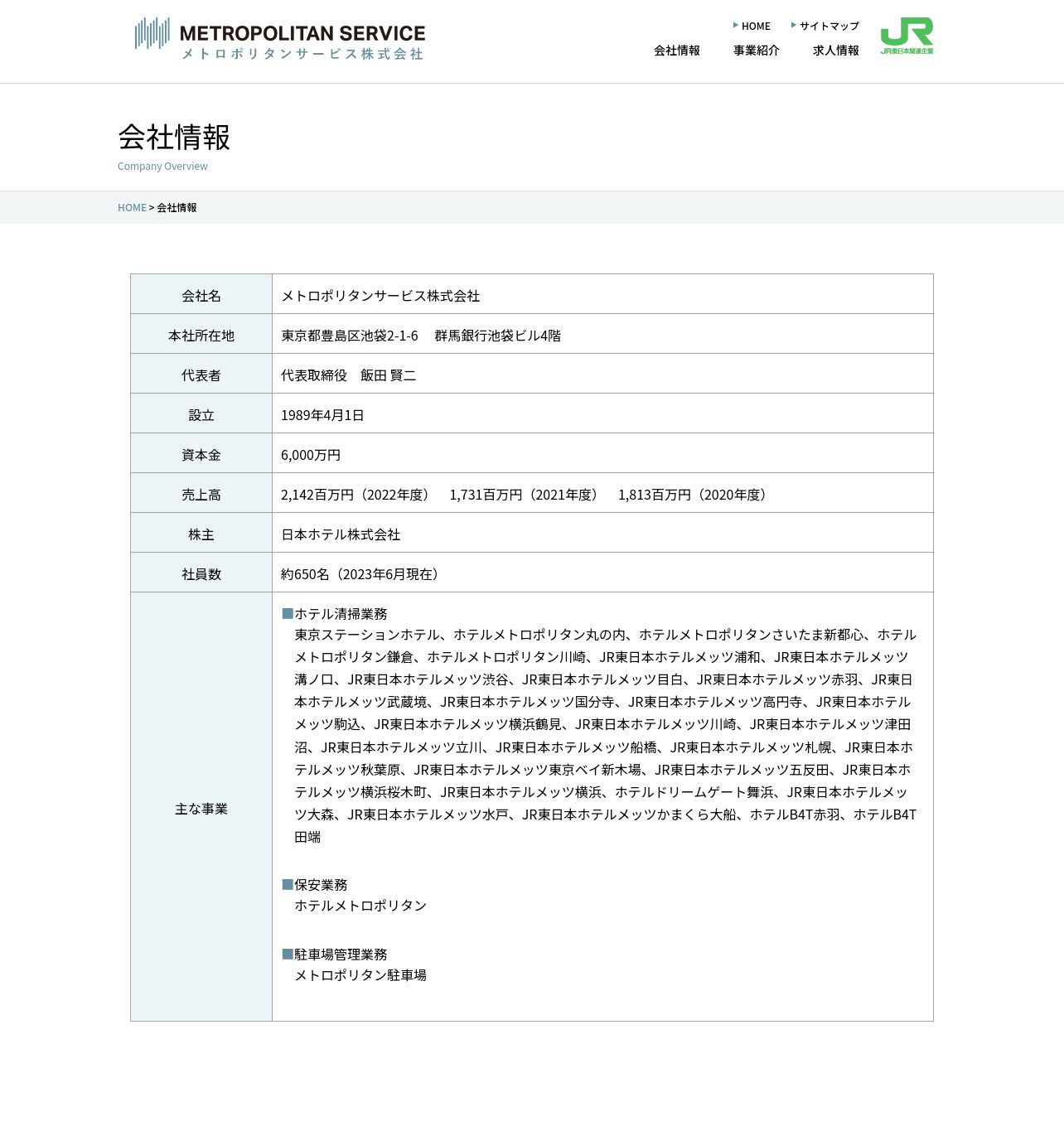Click the 資本金 row header
Screen dimensions: 1064x1136
coord(201,453)
